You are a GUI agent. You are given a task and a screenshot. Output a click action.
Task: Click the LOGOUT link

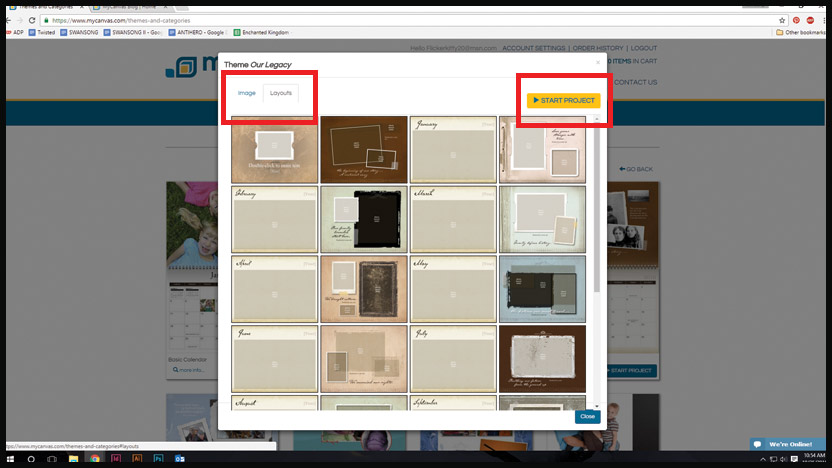(x=644, y=48)
